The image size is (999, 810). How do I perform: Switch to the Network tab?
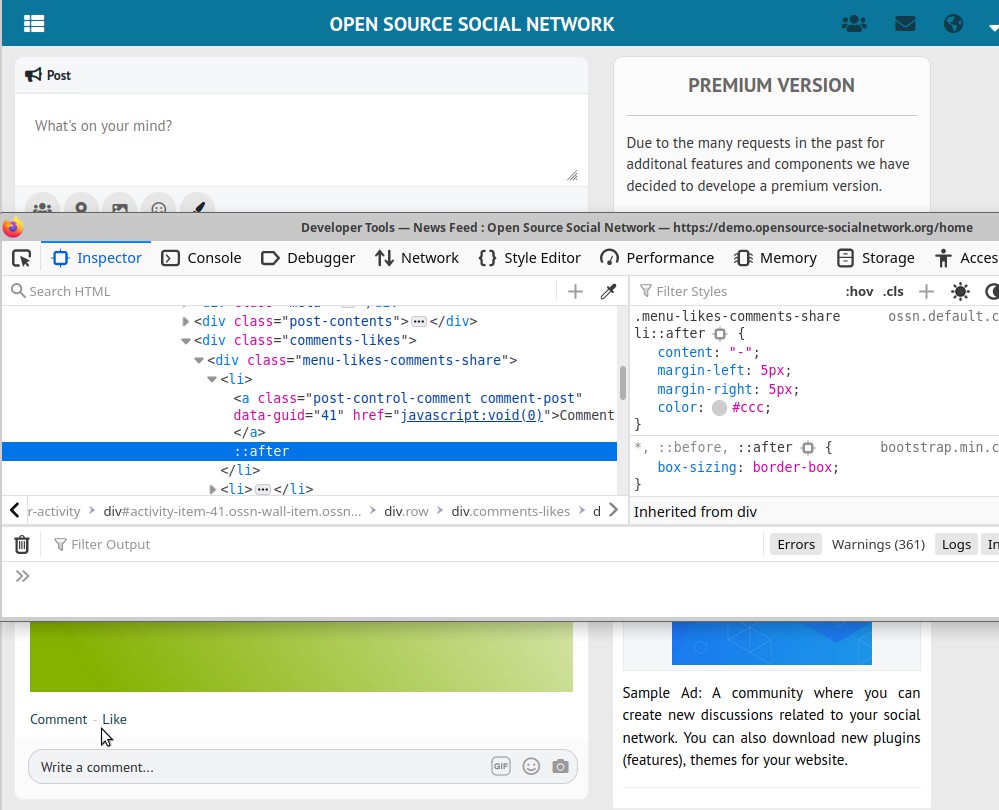tap(417, 258)
